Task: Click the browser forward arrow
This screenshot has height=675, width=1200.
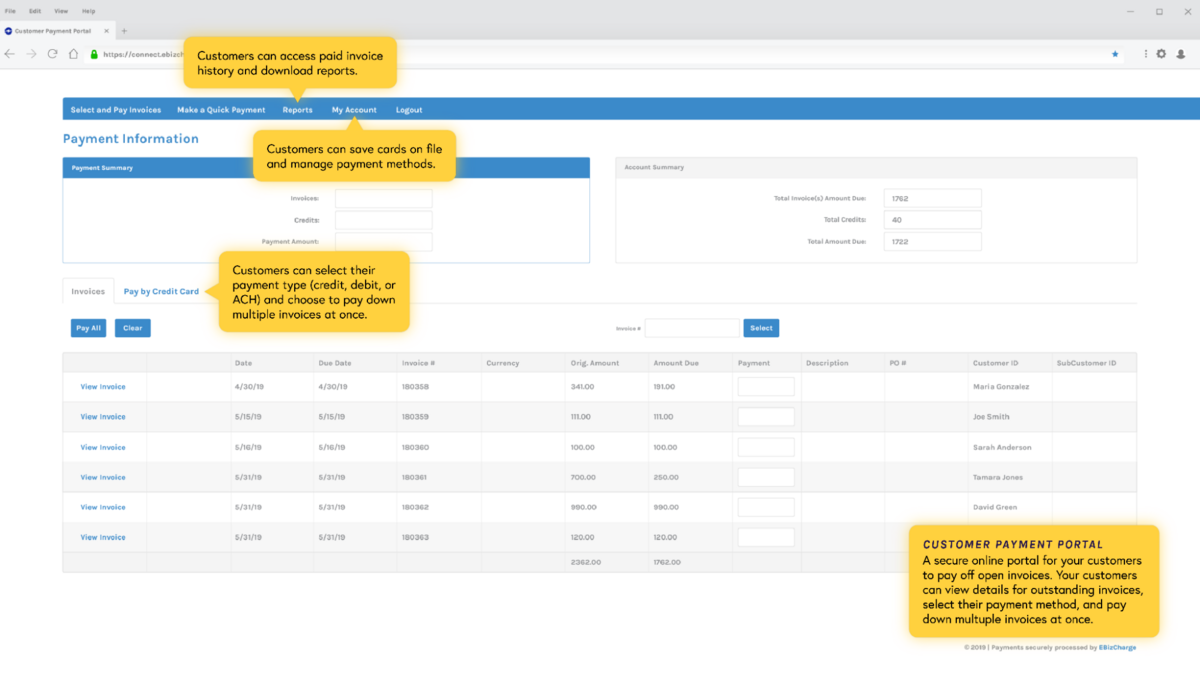Action: (x=31, y=54)
